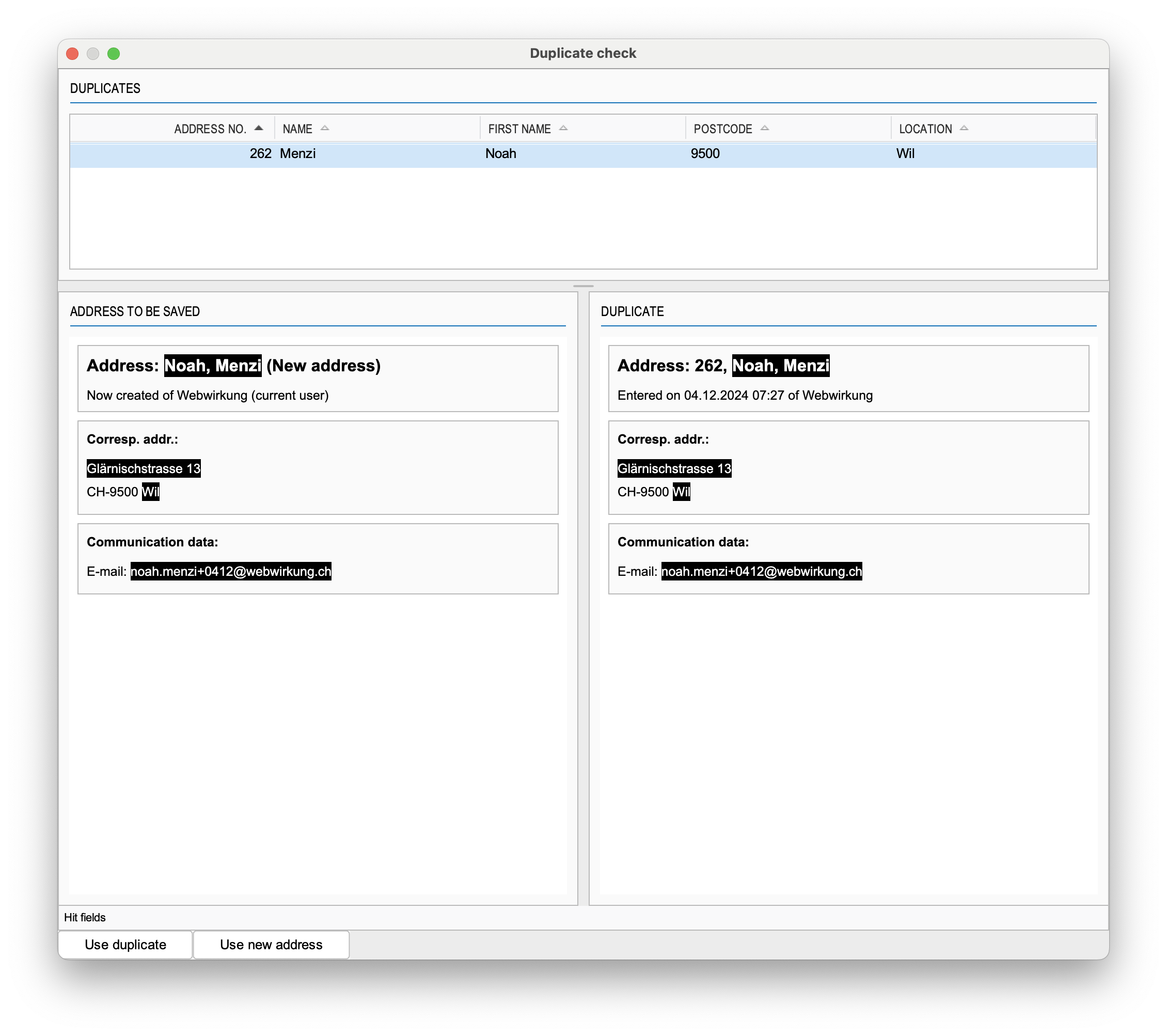The height and width of the screenshot is (1036, 1167).
Task: Close the Duplicate check window
Action: (72, 54)
